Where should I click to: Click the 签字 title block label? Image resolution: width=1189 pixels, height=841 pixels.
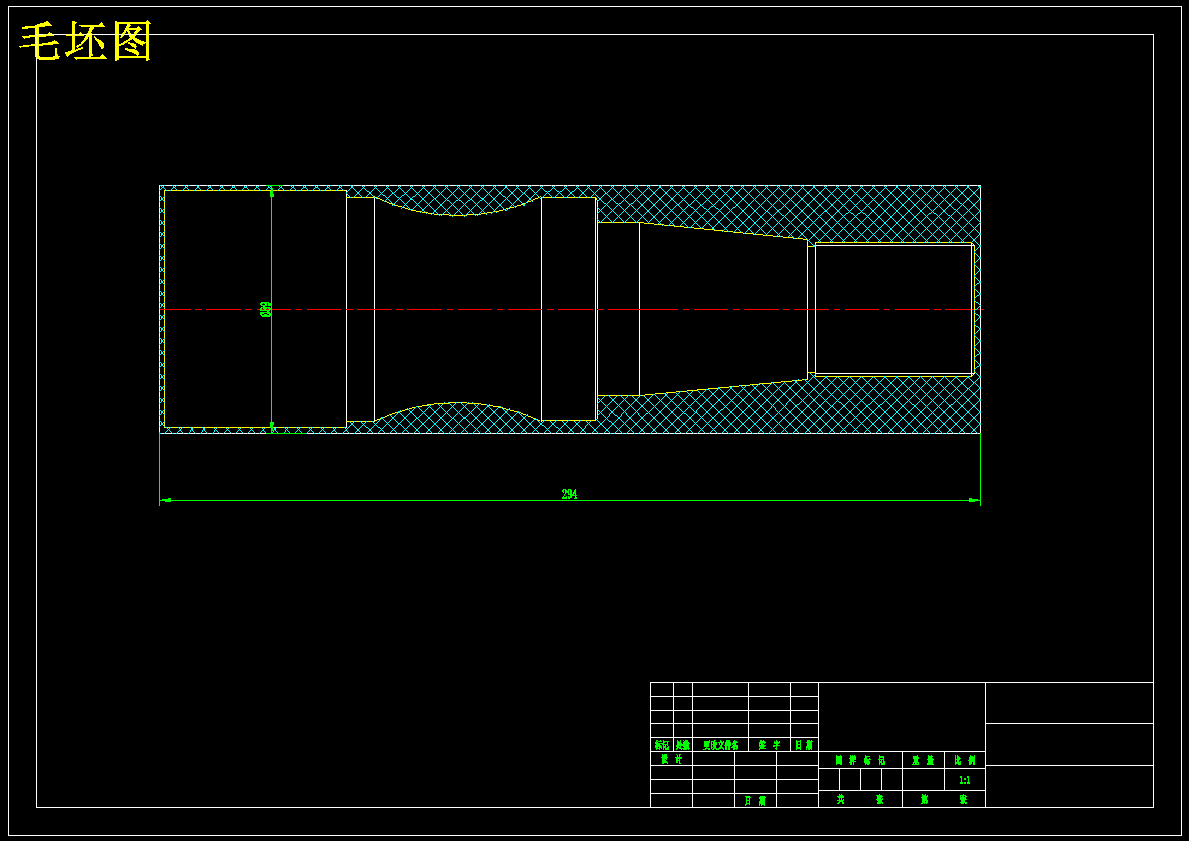pos(770,745)
